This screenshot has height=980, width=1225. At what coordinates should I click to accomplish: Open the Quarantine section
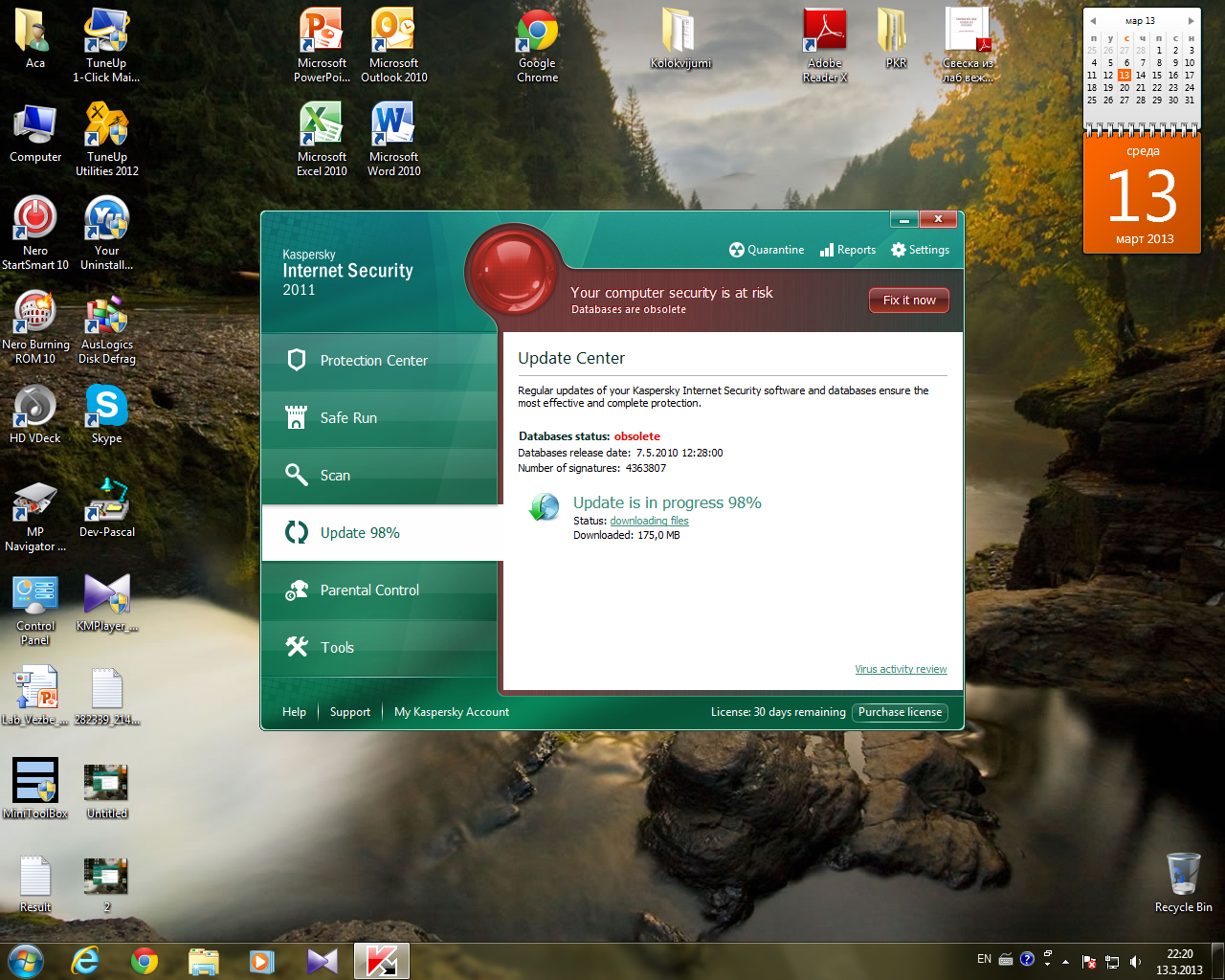(x=767, y=250)
